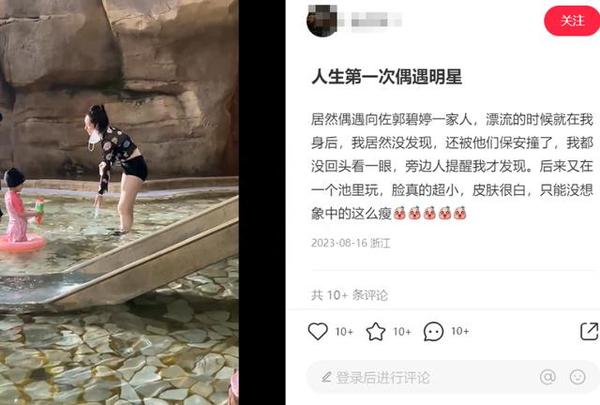Open the author's blurred avatar profile
This screenshot has width=600, height=405.
click(x=322, y=21)
